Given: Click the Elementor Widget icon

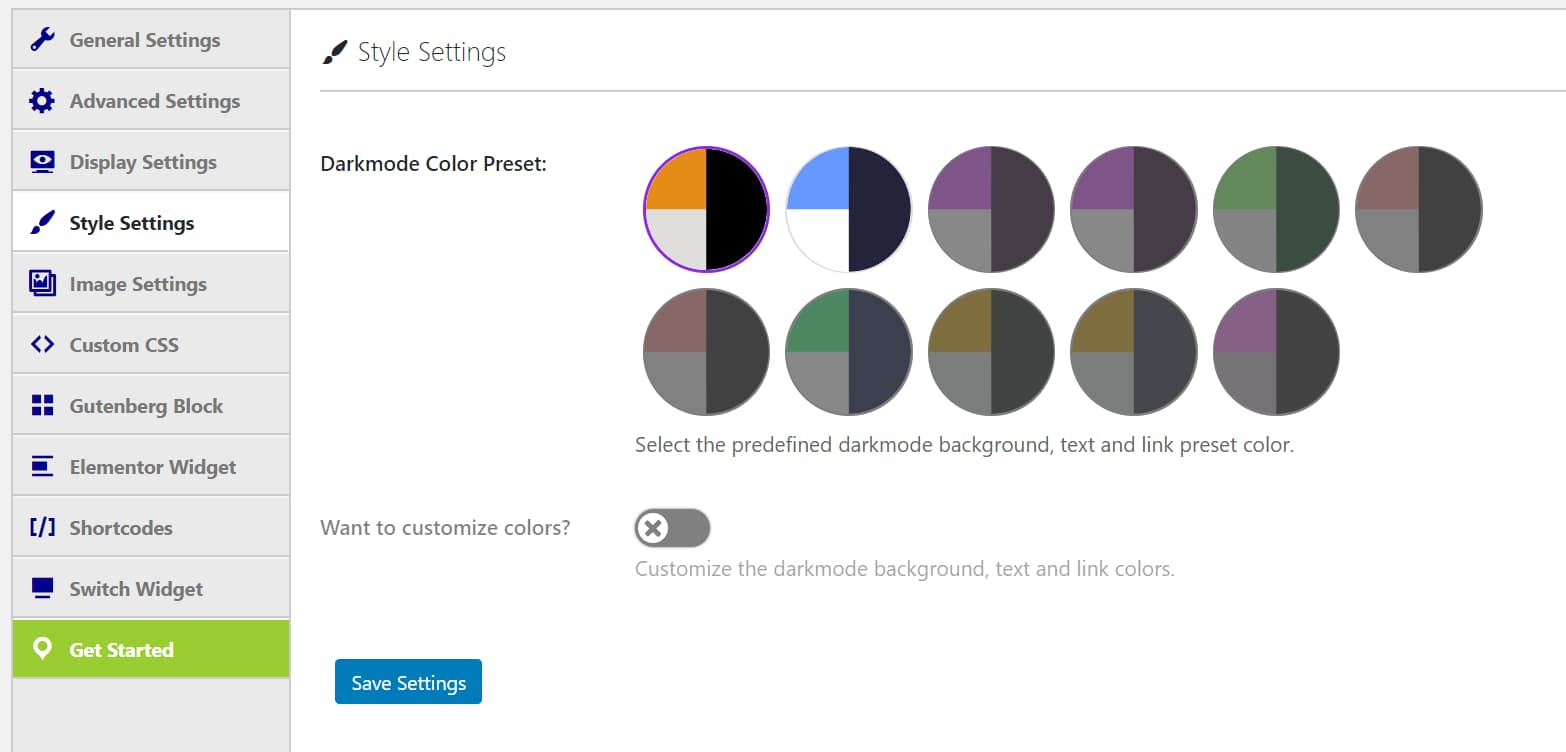Looking at the screenshot, I should pyautogui.click(x=42, y=467).
